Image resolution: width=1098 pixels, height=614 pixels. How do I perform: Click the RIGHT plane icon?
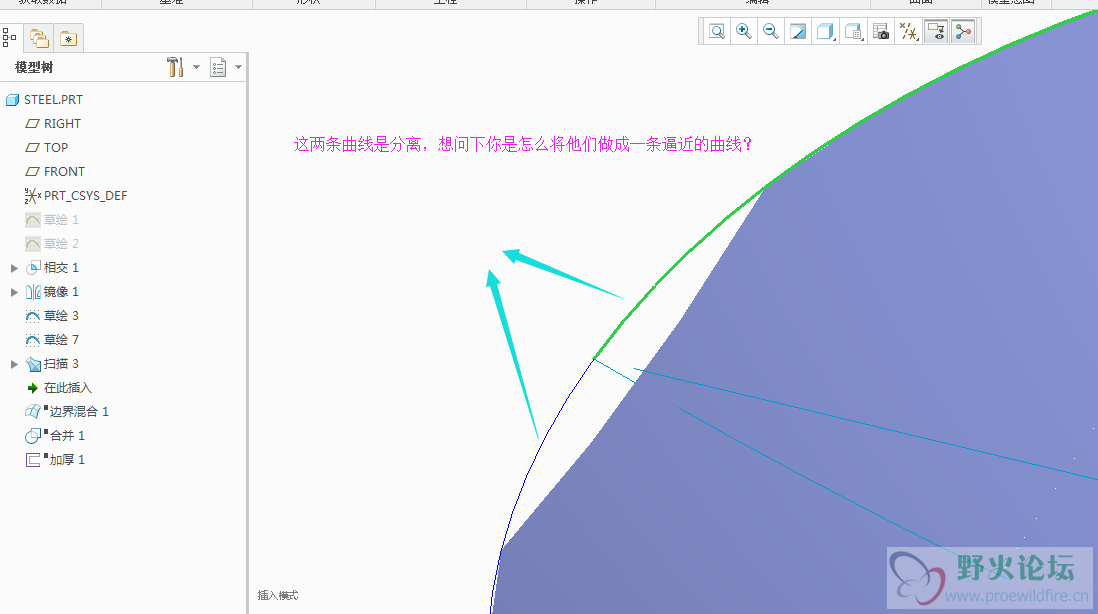[x=32, y=123]
